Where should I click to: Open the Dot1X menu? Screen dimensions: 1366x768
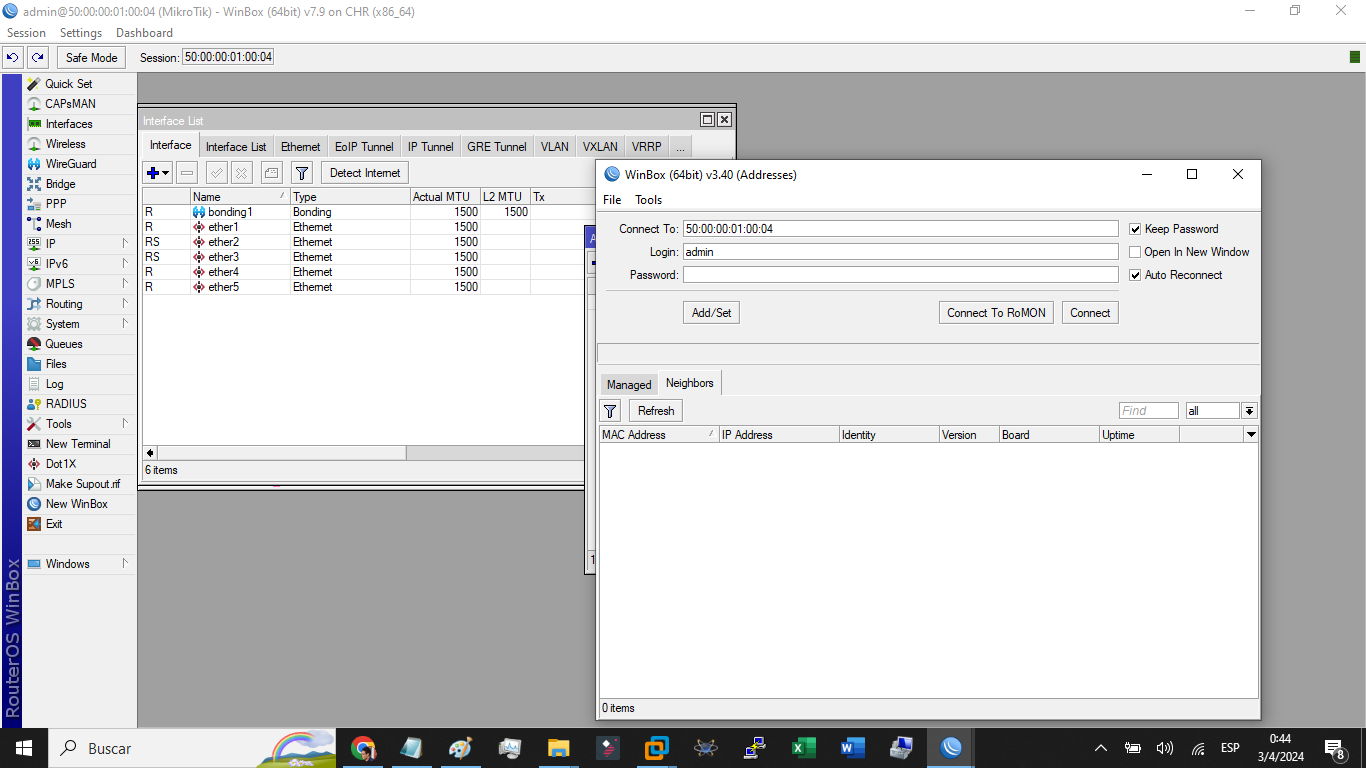click(x=60, y=464)
